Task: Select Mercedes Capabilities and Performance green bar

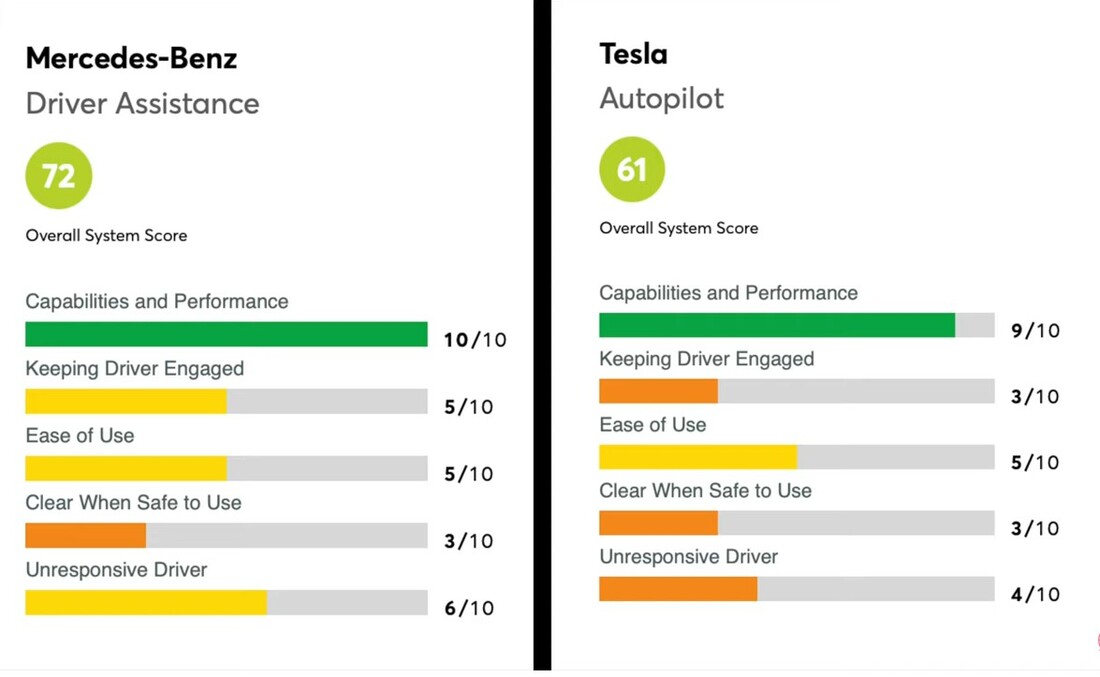Action: (226, 334)
